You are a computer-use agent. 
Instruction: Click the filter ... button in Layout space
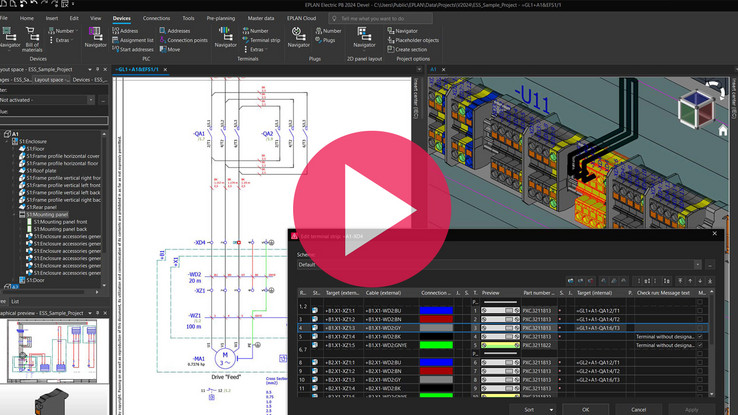coord(103,100)
